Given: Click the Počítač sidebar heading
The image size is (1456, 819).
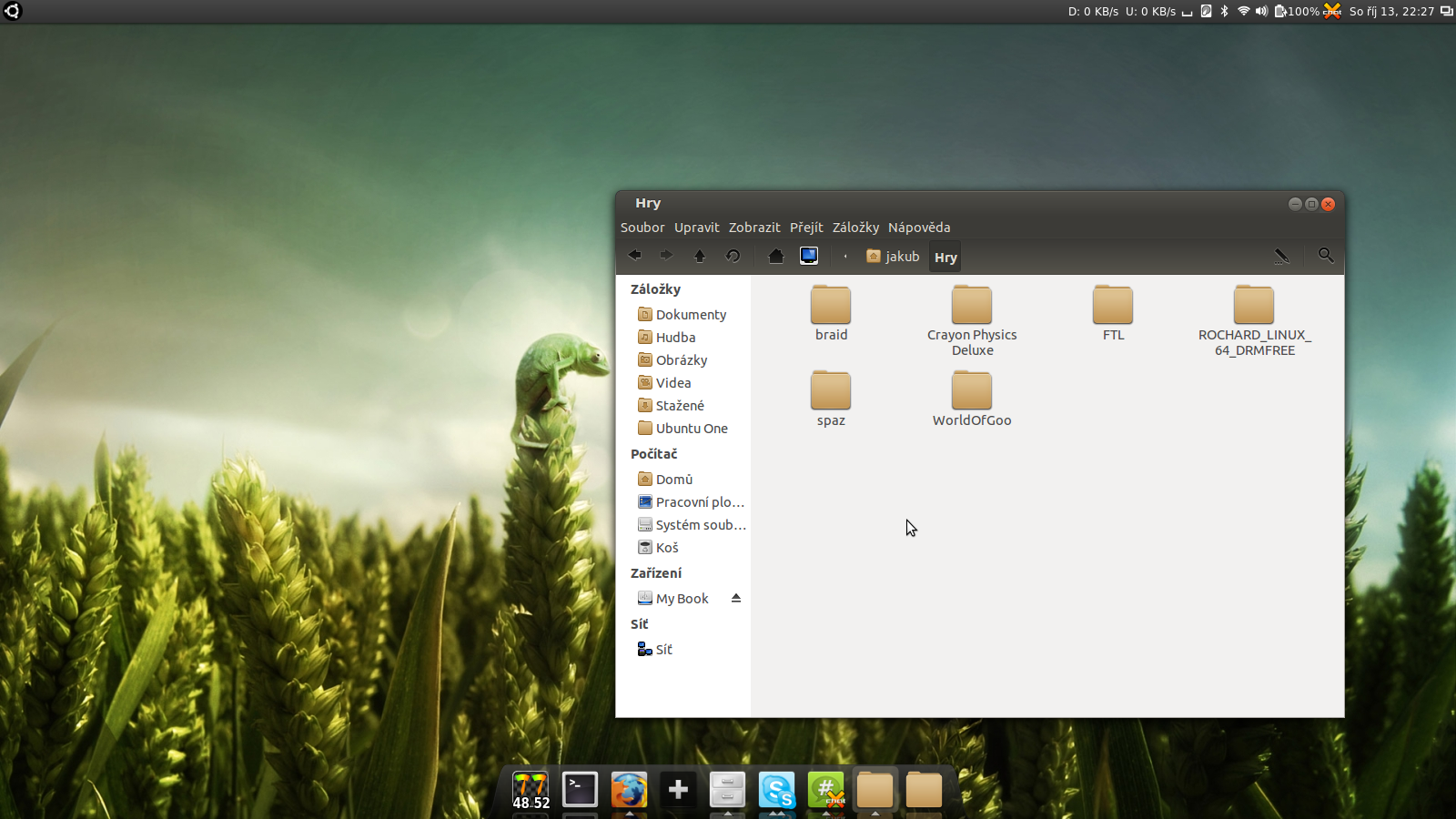Looking at the screenshot, I should 653,454.
